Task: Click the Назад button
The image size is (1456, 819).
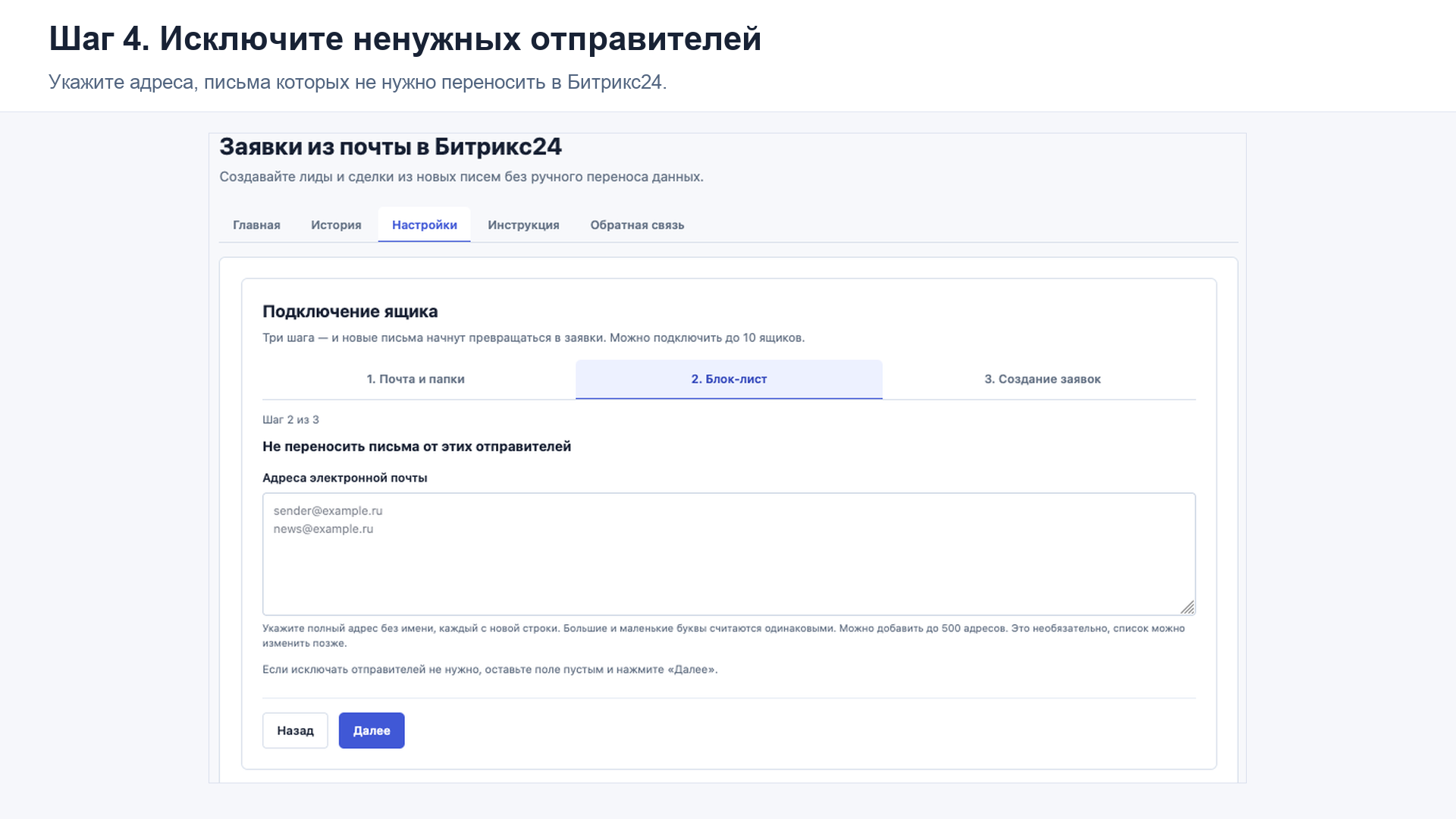Action: coord(295,730)
